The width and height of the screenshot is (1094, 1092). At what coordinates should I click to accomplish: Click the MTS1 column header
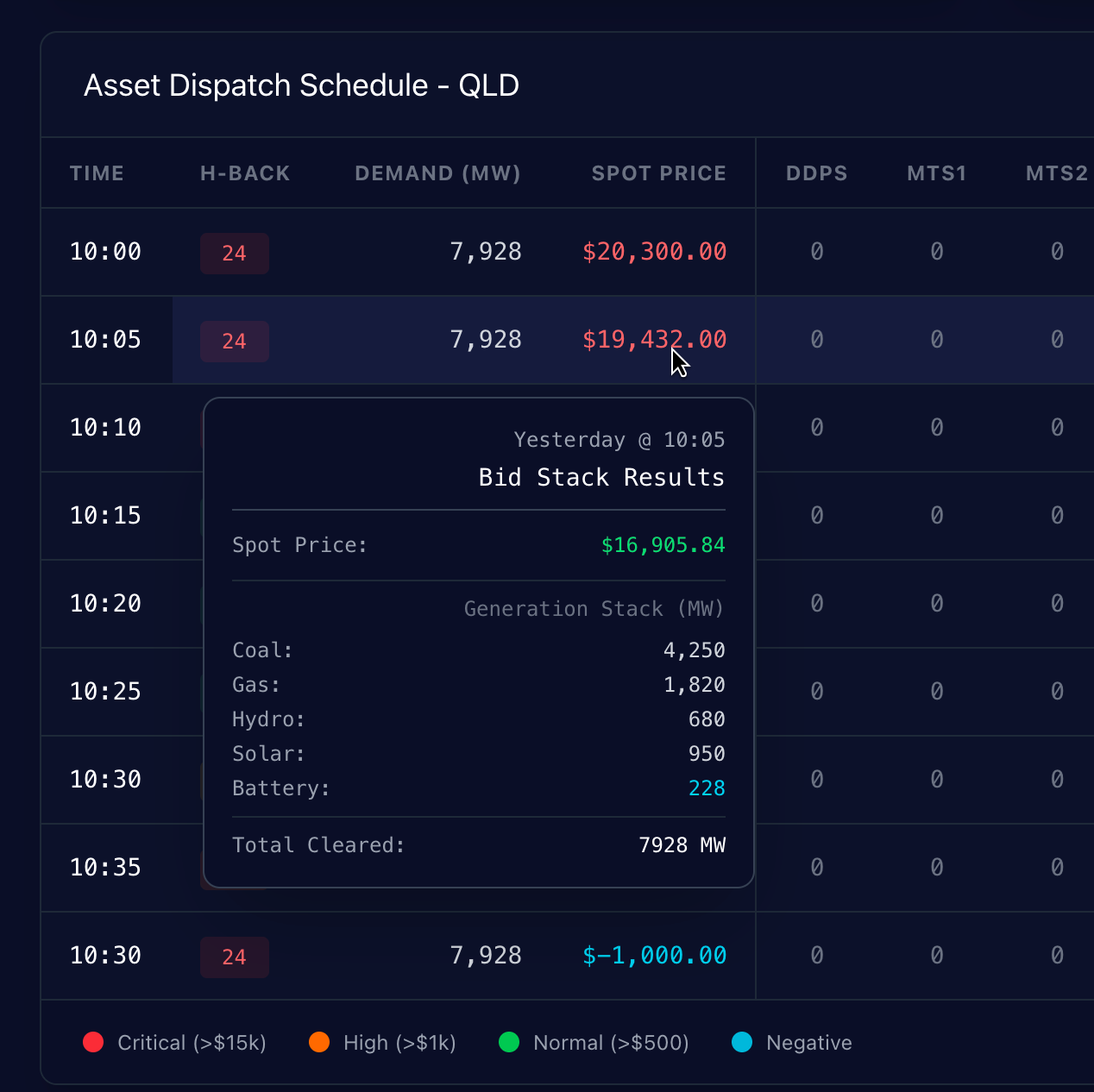936,173
